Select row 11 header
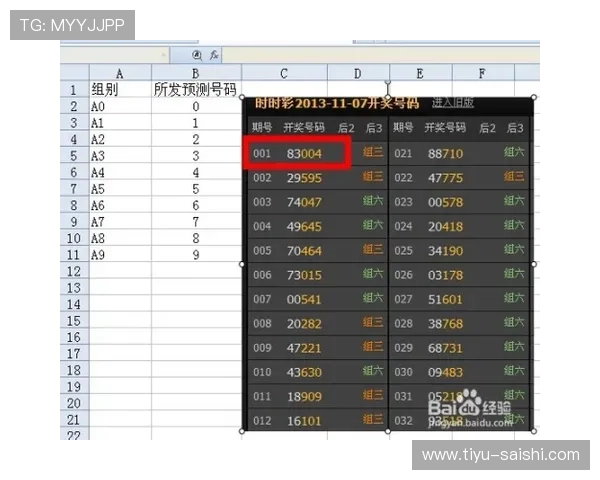This screenshot has height=480, width=600. pos(74,255)
